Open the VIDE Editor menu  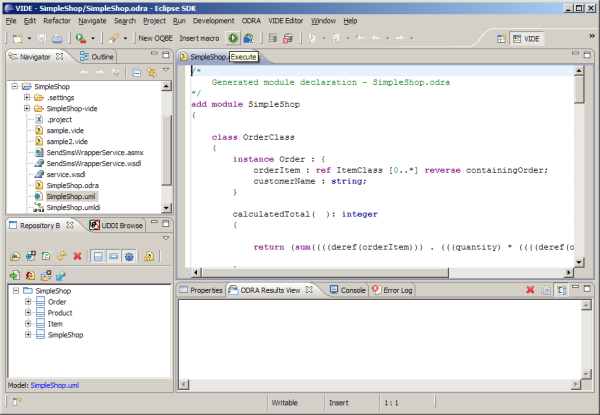(x=285, y=21)
